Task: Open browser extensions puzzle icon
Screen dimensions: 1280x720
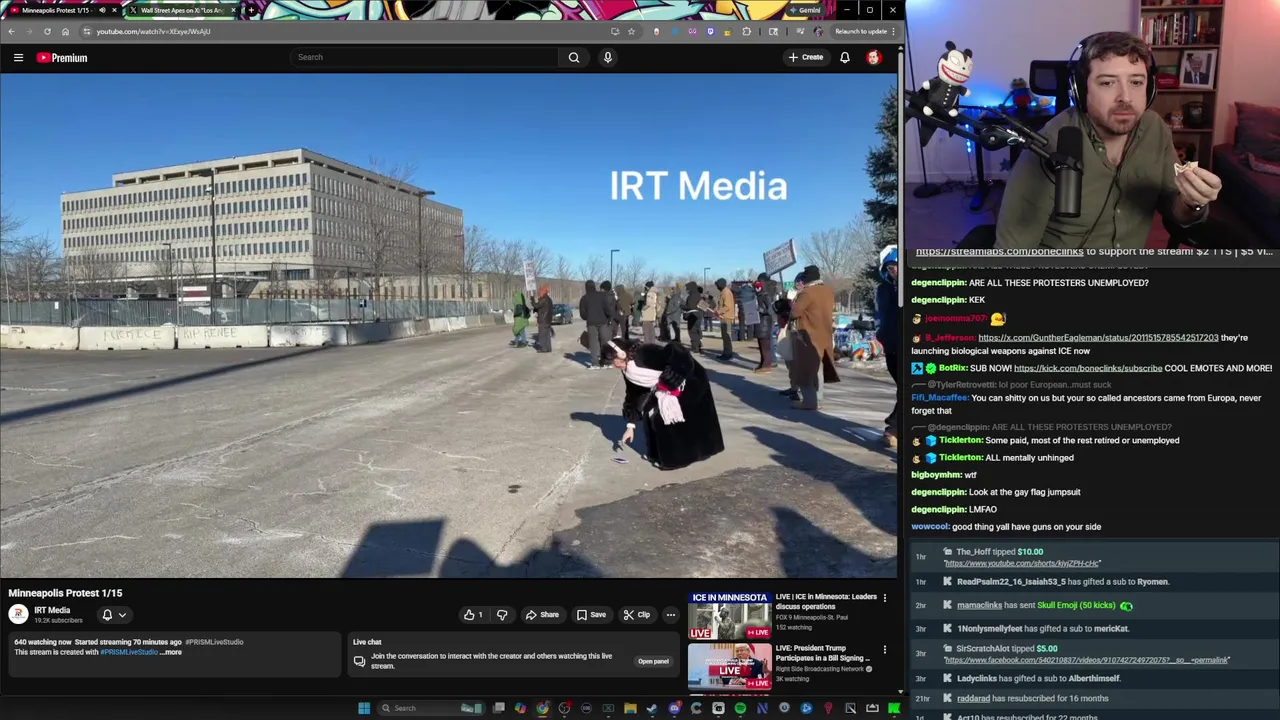Action: pos(746,31)
